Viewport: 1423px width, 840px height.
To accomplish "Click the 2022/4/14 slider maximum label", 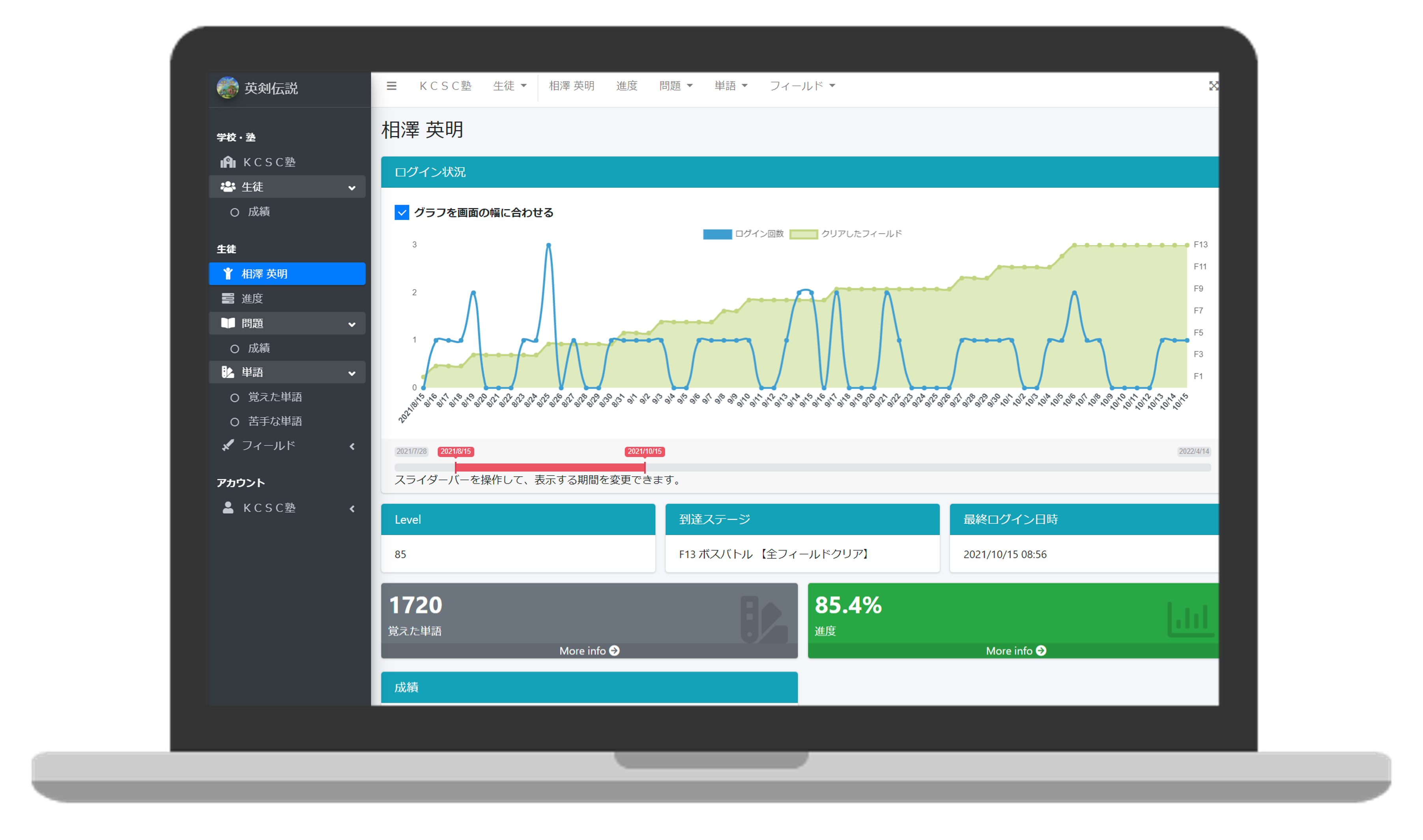I will pyautogui.click(x=1194, y=452).
